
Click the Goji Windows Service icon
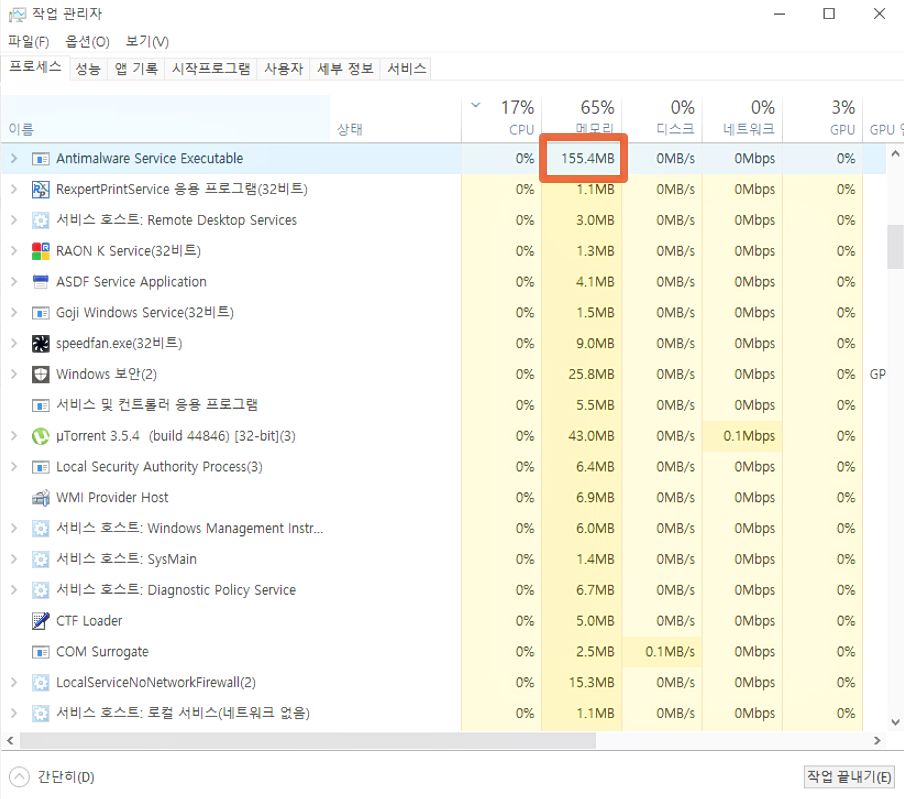(x=40, y=312)
